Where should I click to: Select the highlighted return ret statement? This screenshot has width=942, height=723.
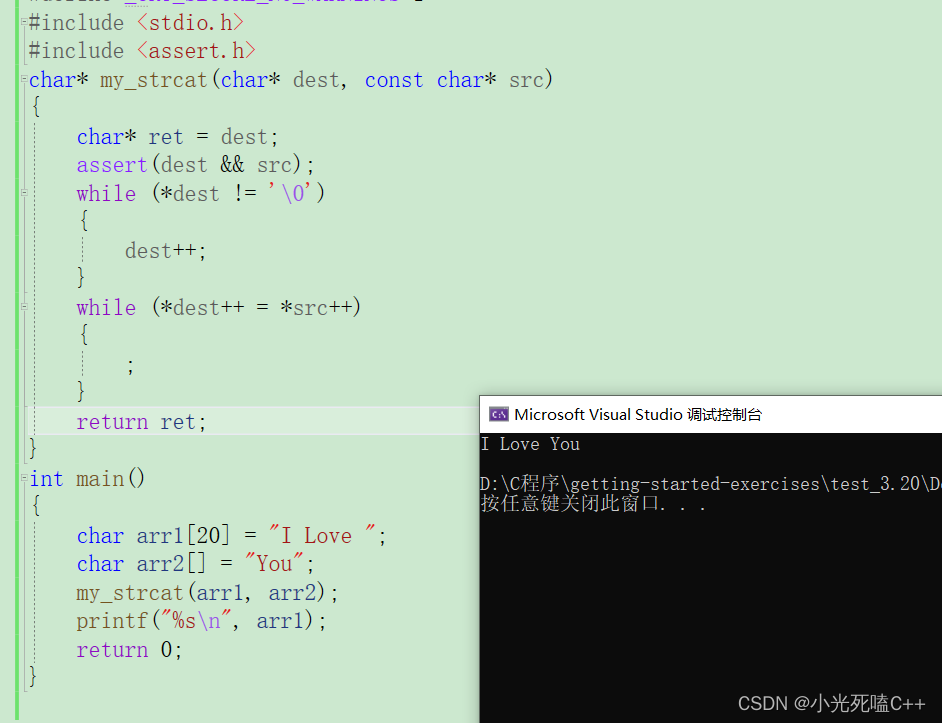[x=140, y=421]
